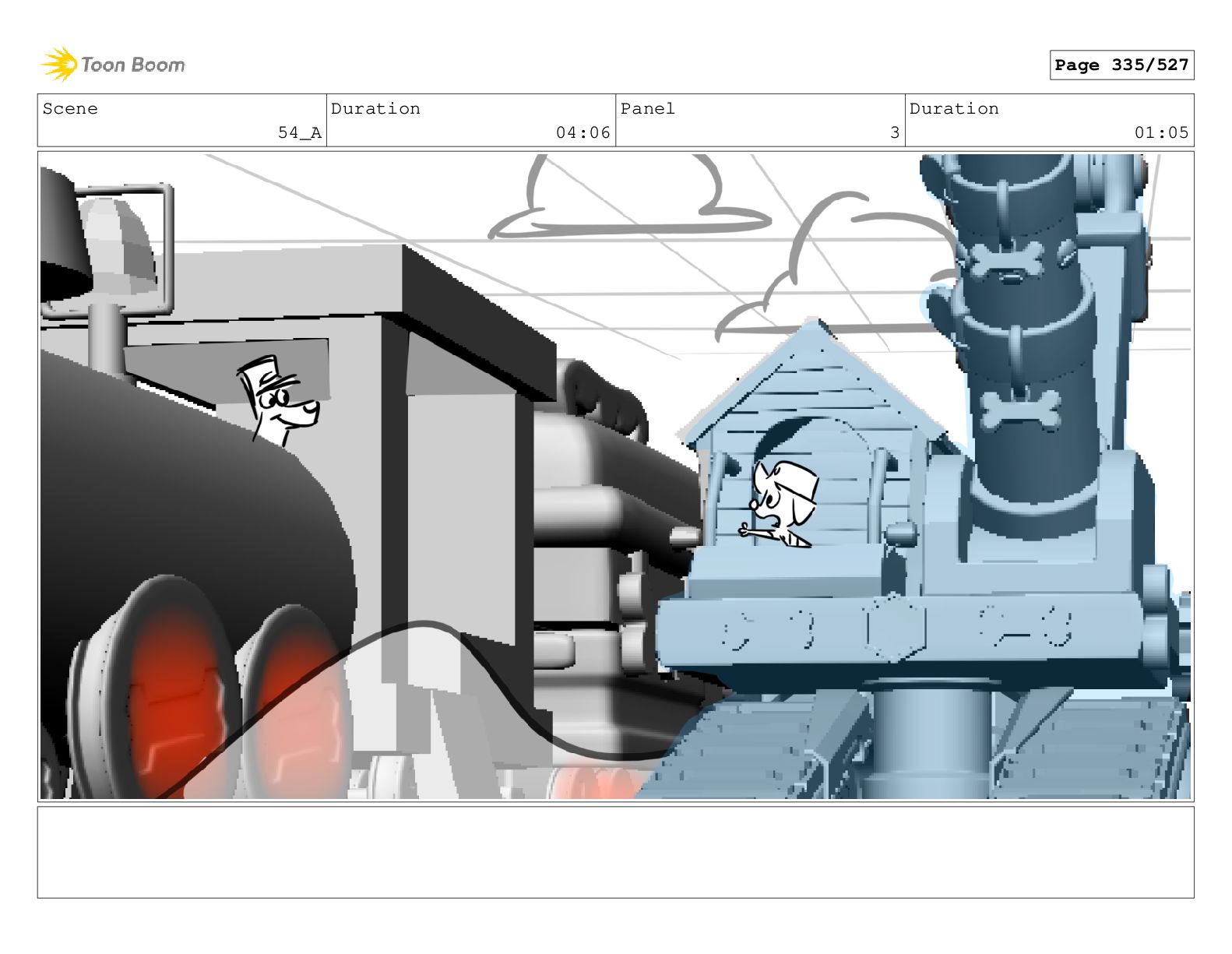Select the Panel label

click(648, 109)
